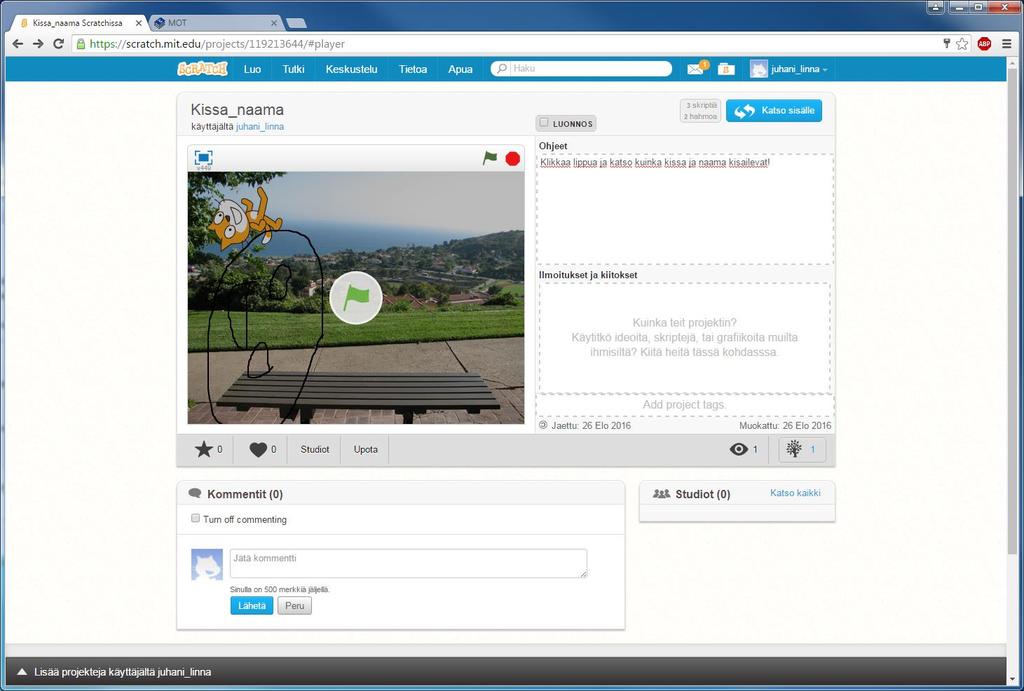Click the Scratch logo in navbar
The width and height of the screenshot is (1024, 691).
[202, 69]
